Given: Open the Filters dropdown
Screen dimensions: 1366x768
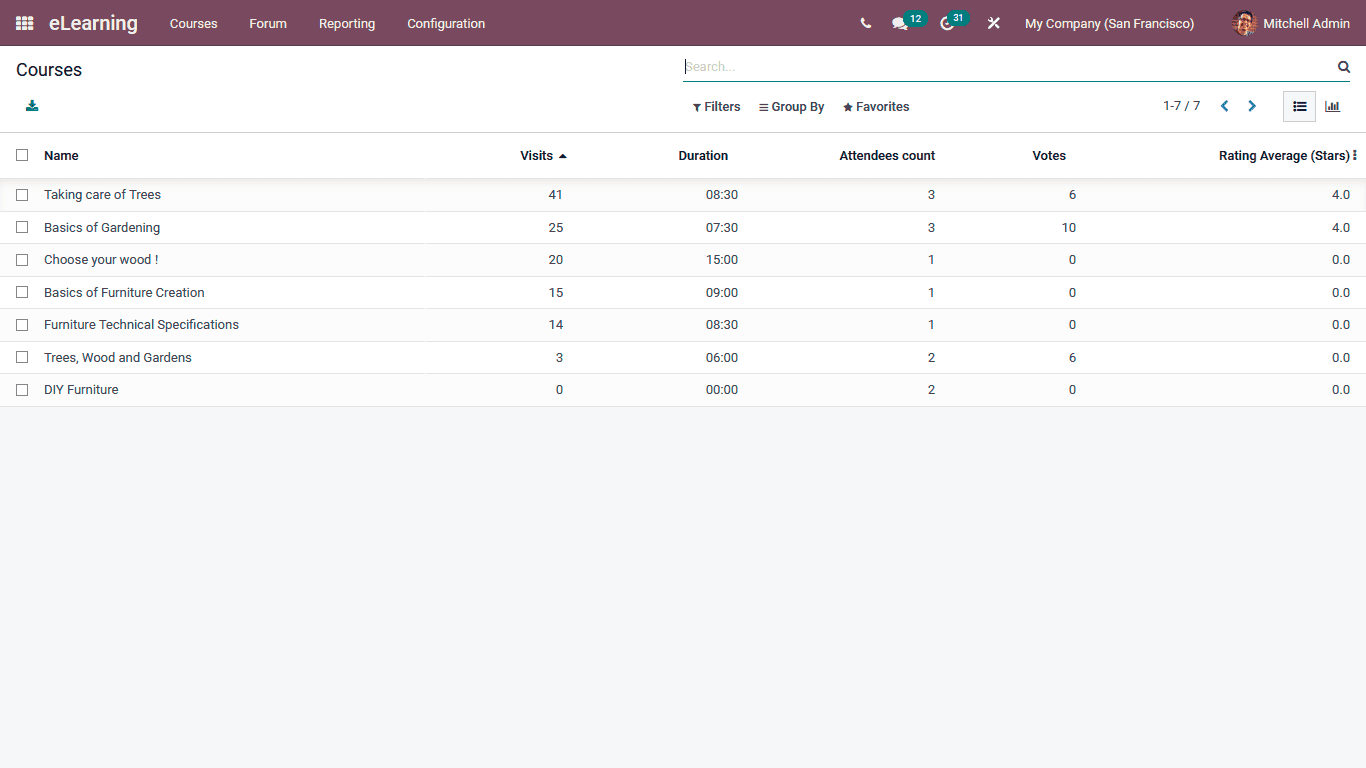Looking at the screenshot, I should coord(716,106).
